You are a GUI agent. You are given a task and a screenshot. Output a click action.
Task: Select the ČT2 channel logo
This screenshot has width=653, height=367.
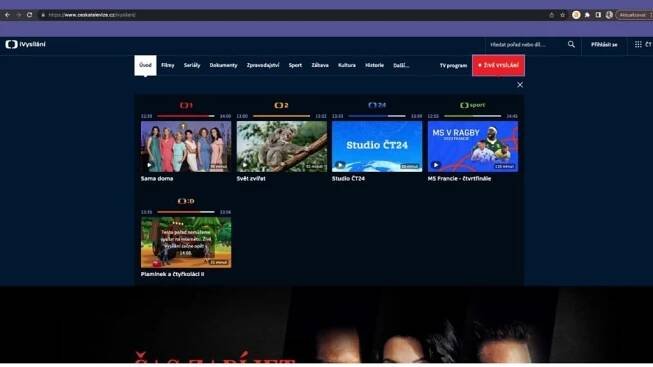pyautogui.click(x=282, y=105)
